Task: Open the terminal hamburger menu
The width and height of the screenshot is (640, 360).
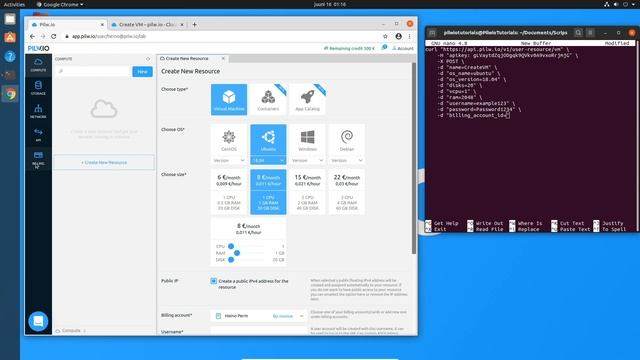Action: [590, 32]
